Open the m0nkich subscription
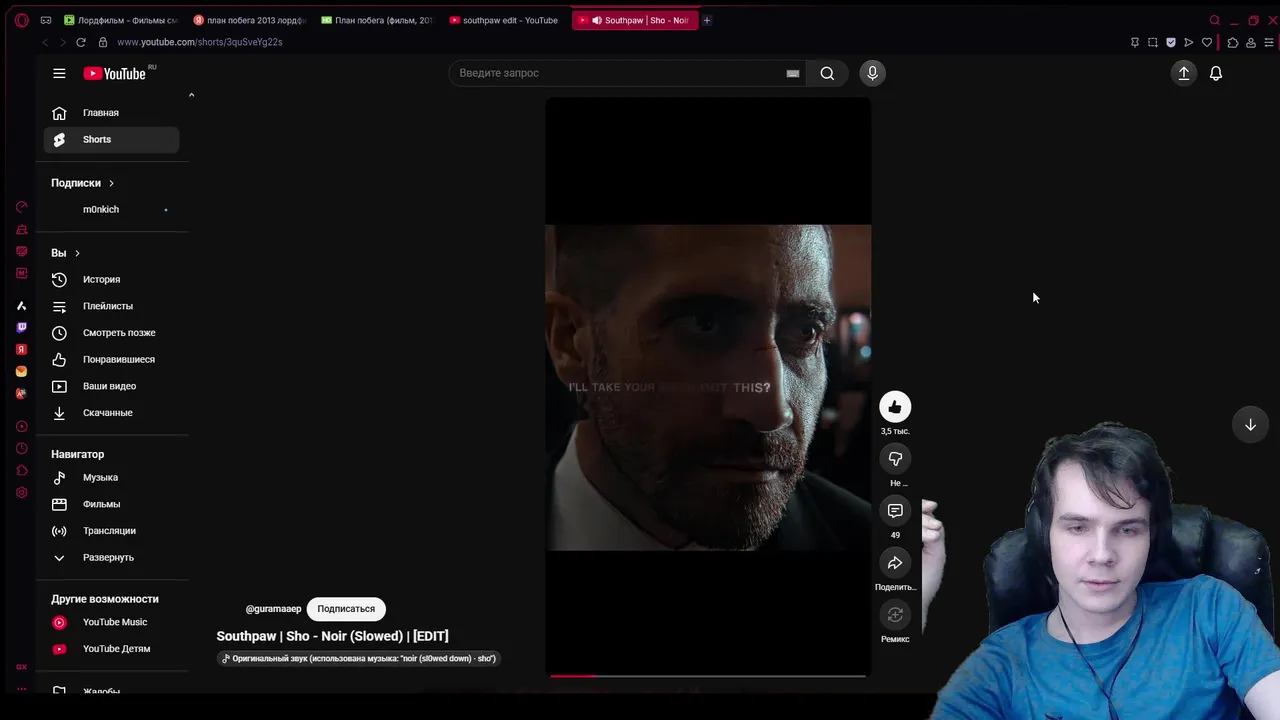The image size is (1280, 720). click(111, 210)
